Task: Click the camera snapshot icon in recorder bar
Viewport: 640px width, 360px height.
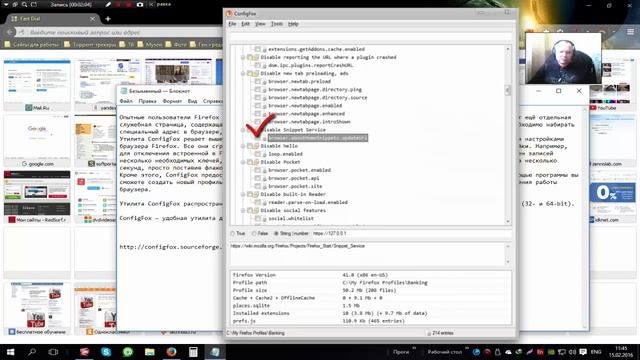Action: coord(140,4)
